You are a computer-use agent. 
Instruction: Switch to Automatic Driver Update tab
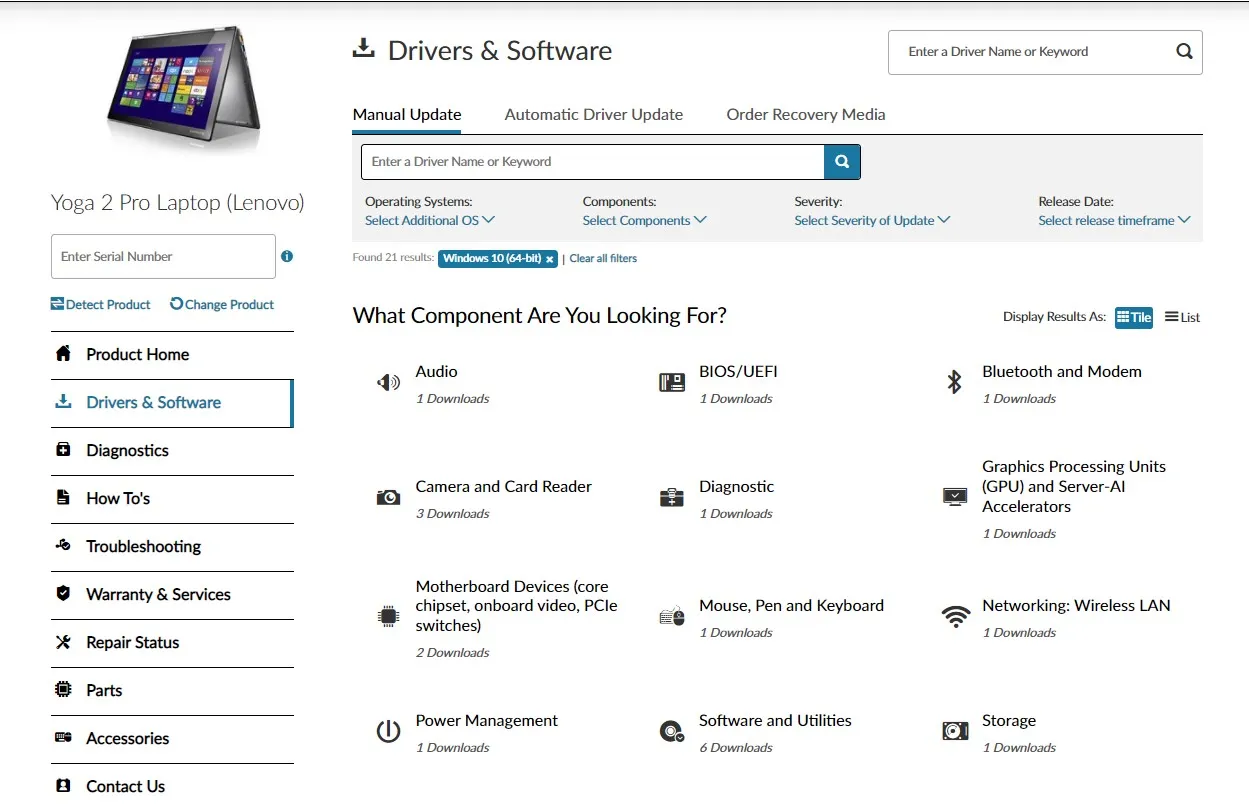(594, 114)
